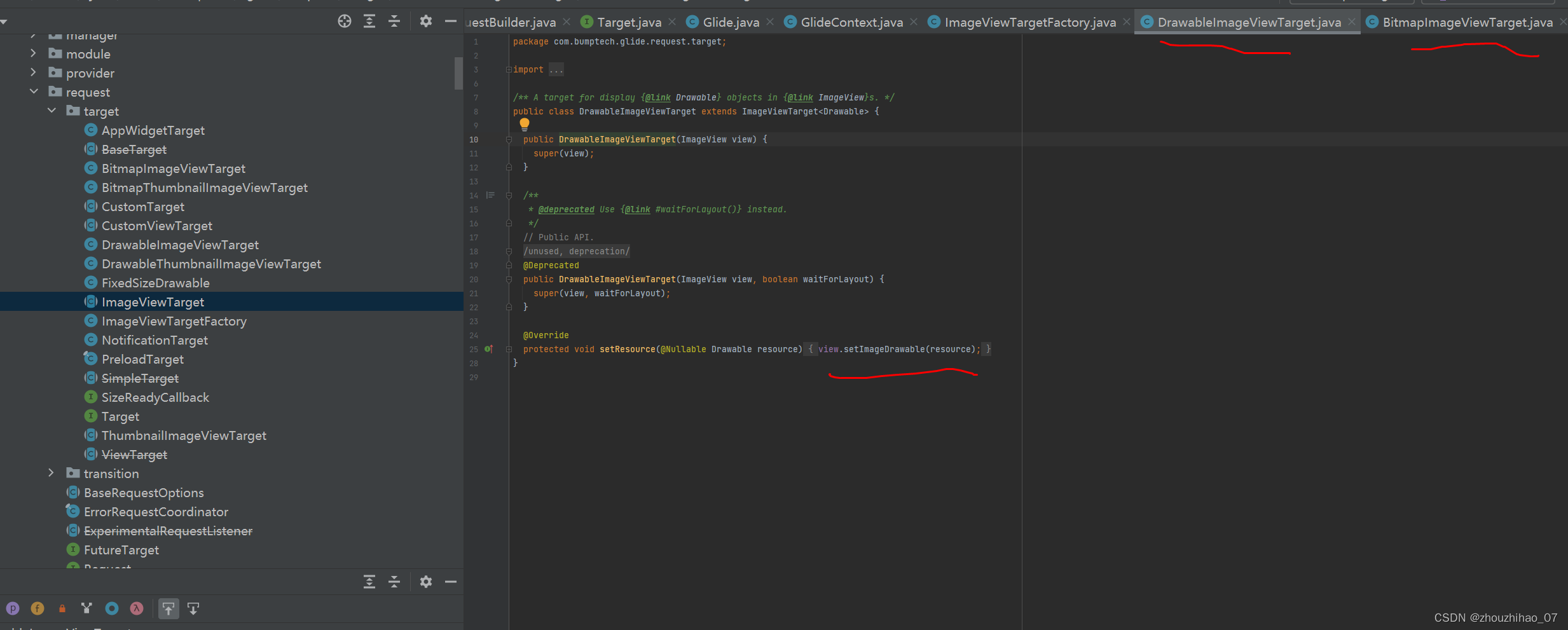Select FixedSizeDrawable in project tree

pyautogui.click(x=156, y=283)
